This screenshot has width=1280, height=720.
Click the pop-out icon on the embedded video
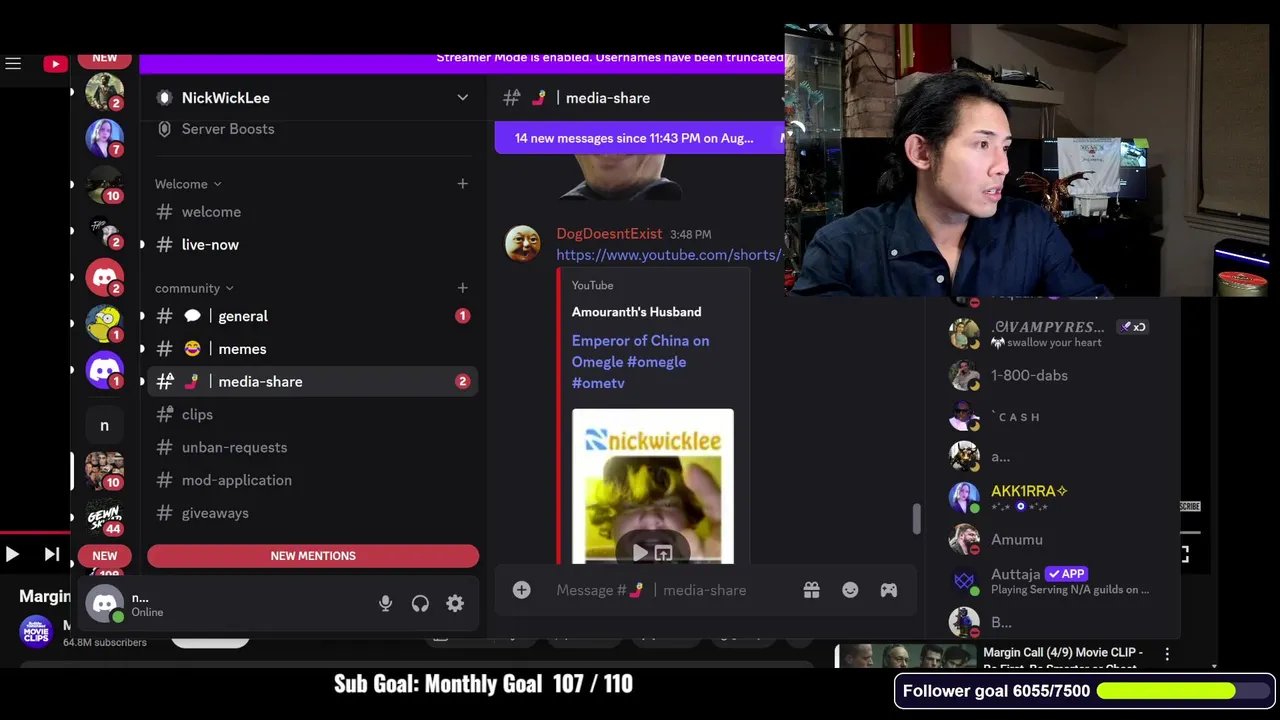coord(663,553)
